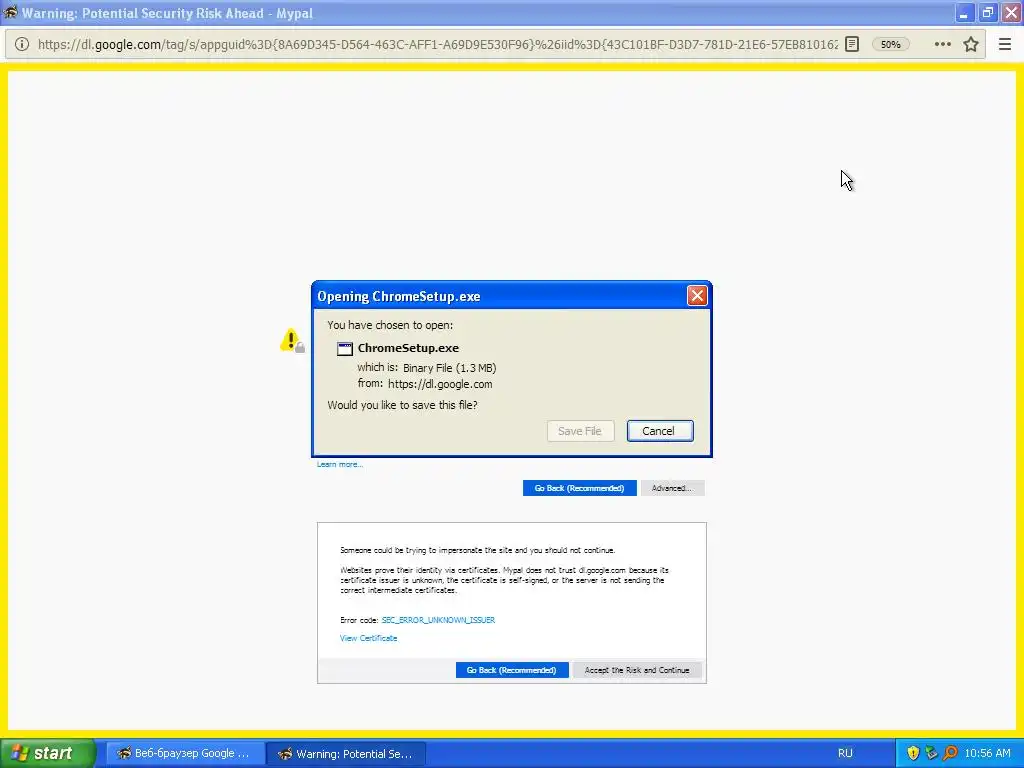Bookmark this page with the star icon
Viewport: 1024px width, 768px height.
point(971,44)
